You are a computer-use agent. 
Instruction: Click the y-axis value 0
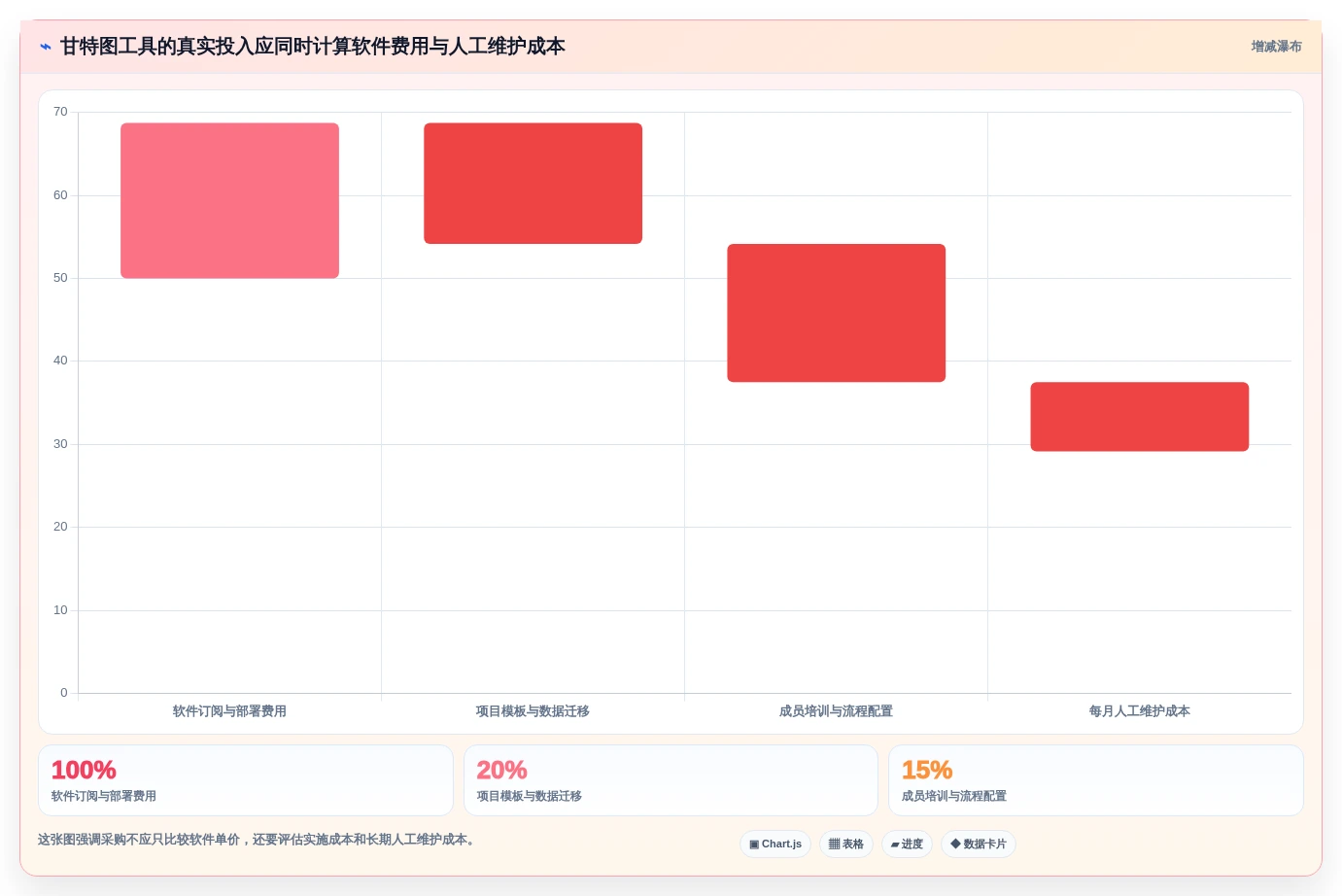click(64, 693)
